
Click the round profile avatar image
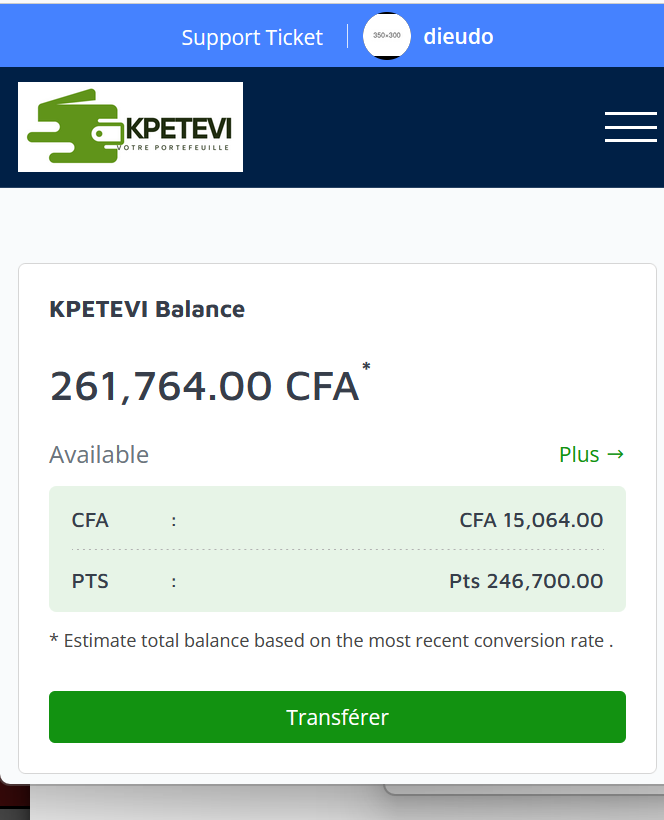(386, 36)
